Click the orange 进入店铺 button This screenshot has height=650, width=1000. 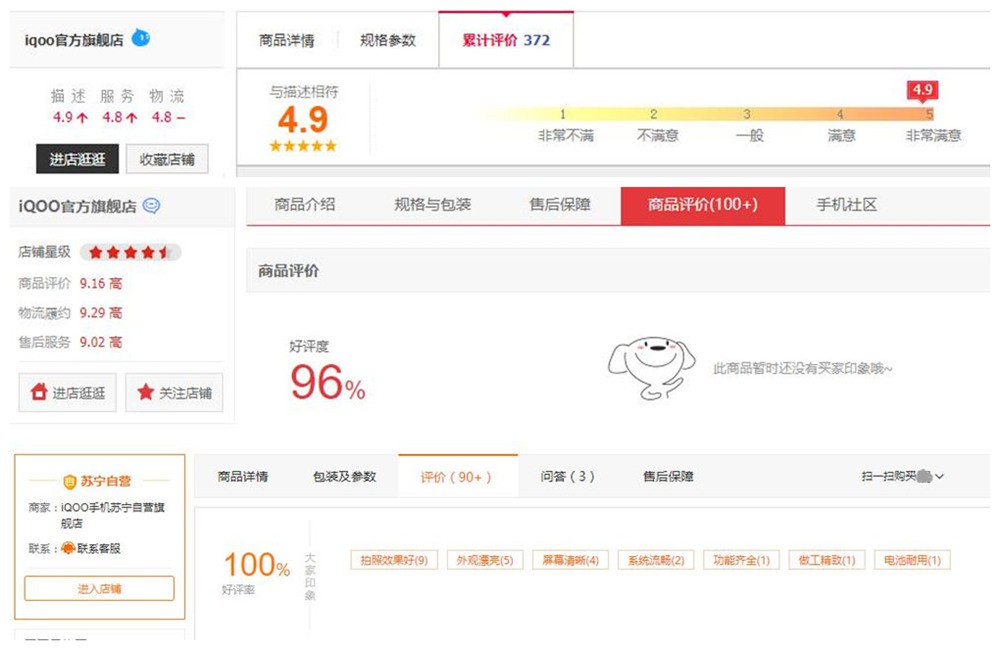tap(99, 588)
